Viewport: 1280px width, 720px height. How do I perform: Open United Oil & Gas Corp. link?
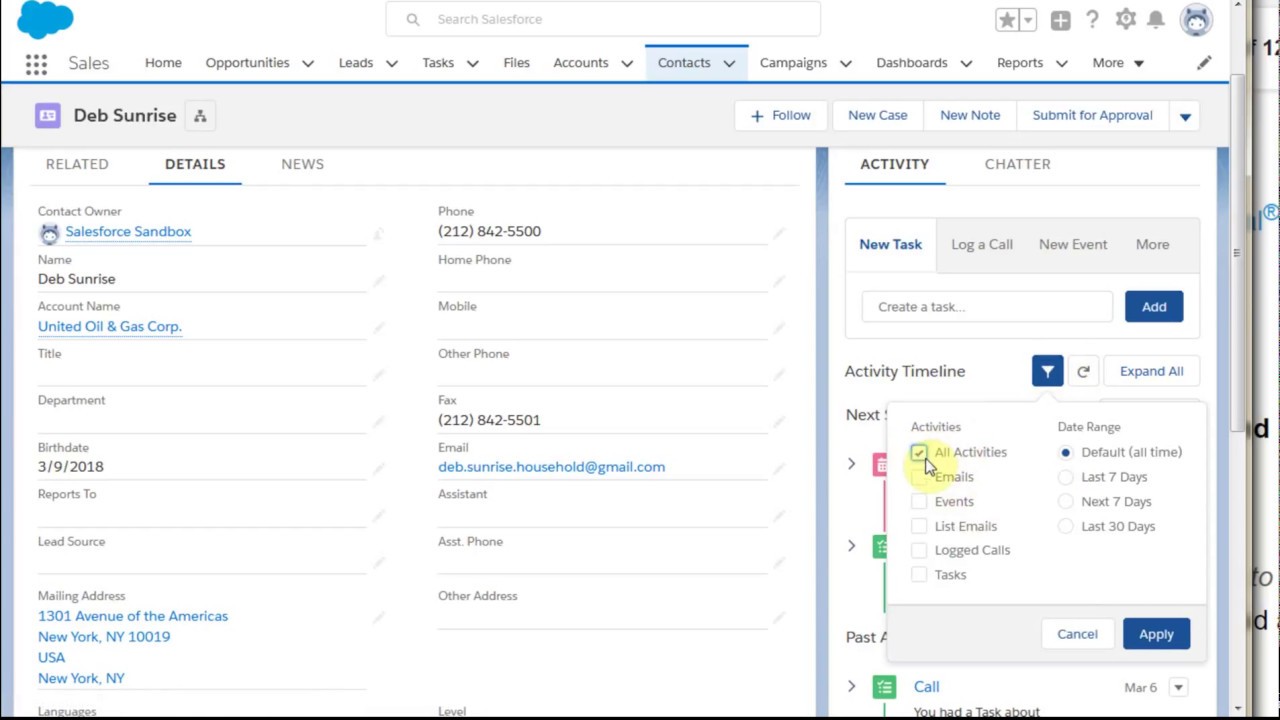pos(110,327)
